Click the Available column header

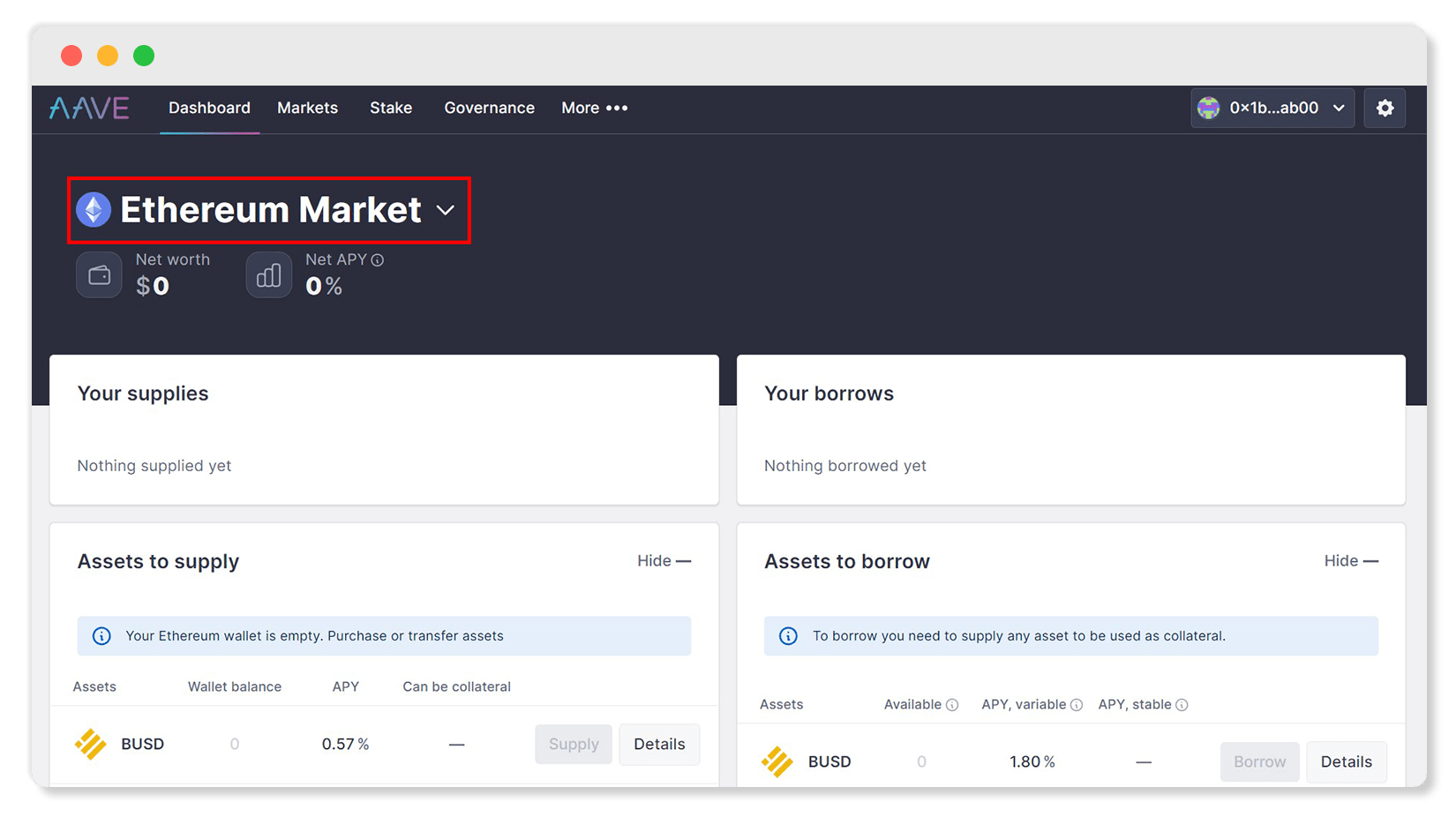pos(912,704)
